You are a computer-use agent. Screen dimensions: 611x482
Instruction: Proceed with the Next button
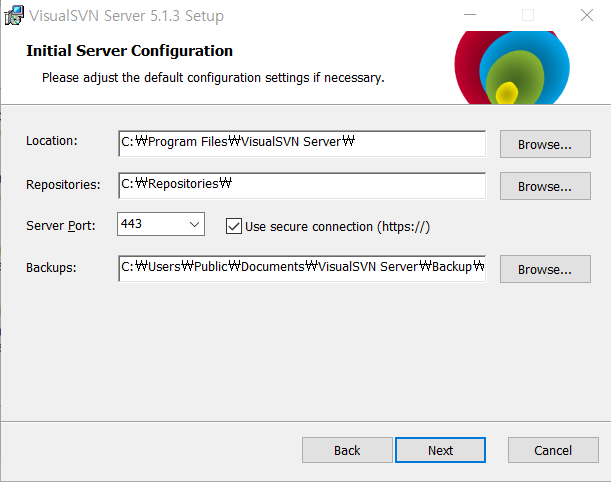tap(440, 450)
